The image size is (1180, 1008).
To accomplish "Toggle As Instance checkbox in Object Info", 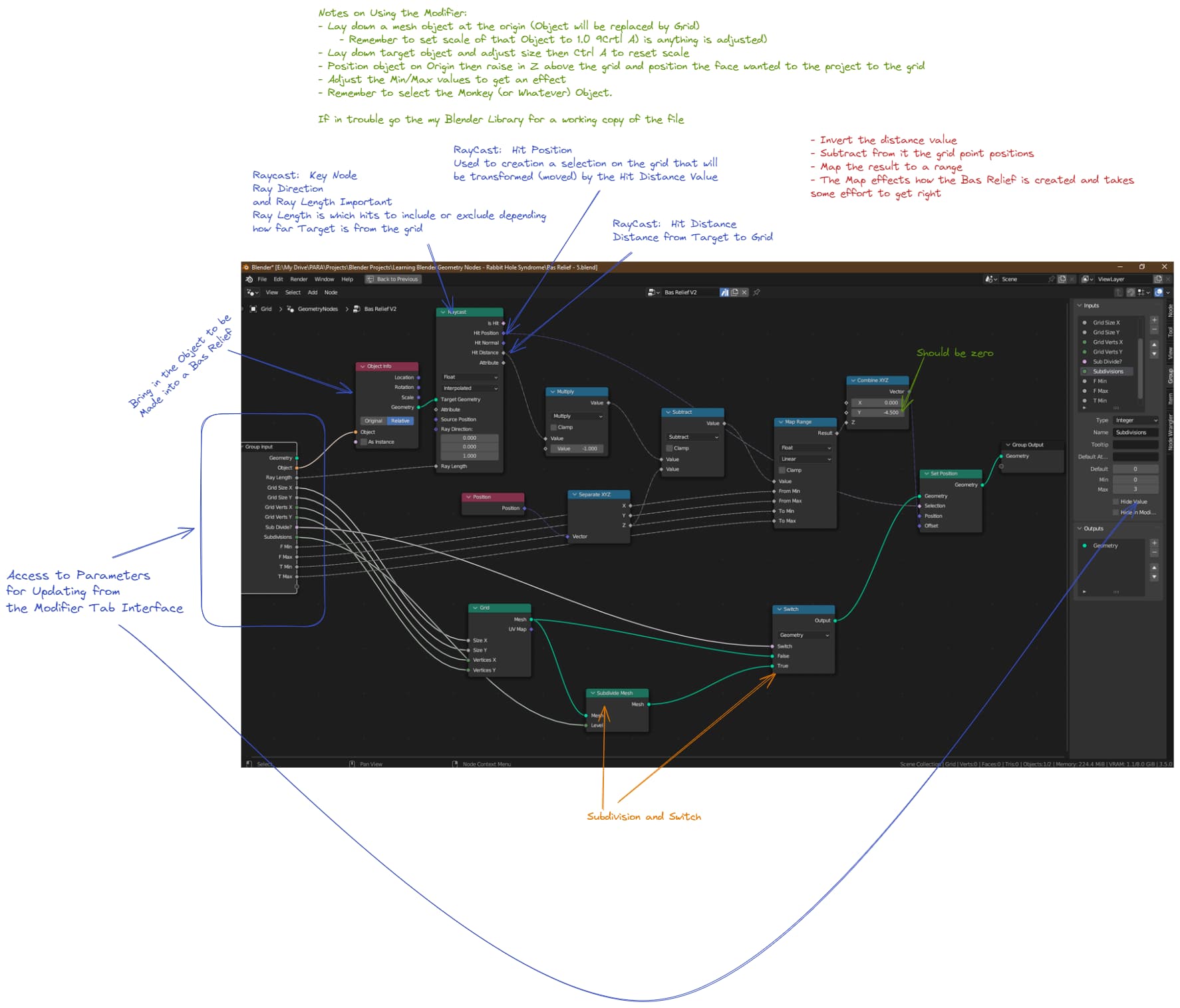I will tap(364, 442).
